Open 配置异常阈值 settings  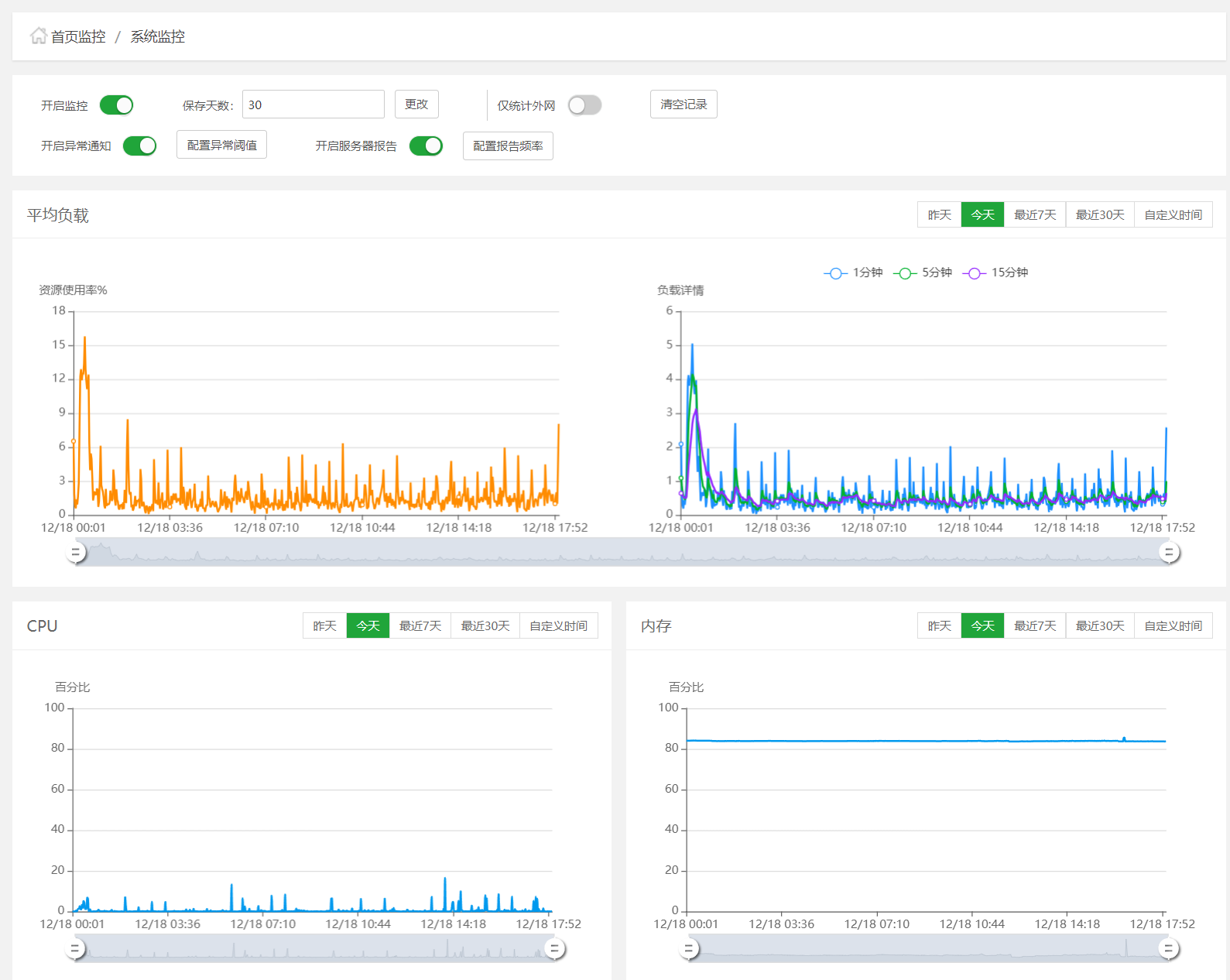(x=221, y=145)
